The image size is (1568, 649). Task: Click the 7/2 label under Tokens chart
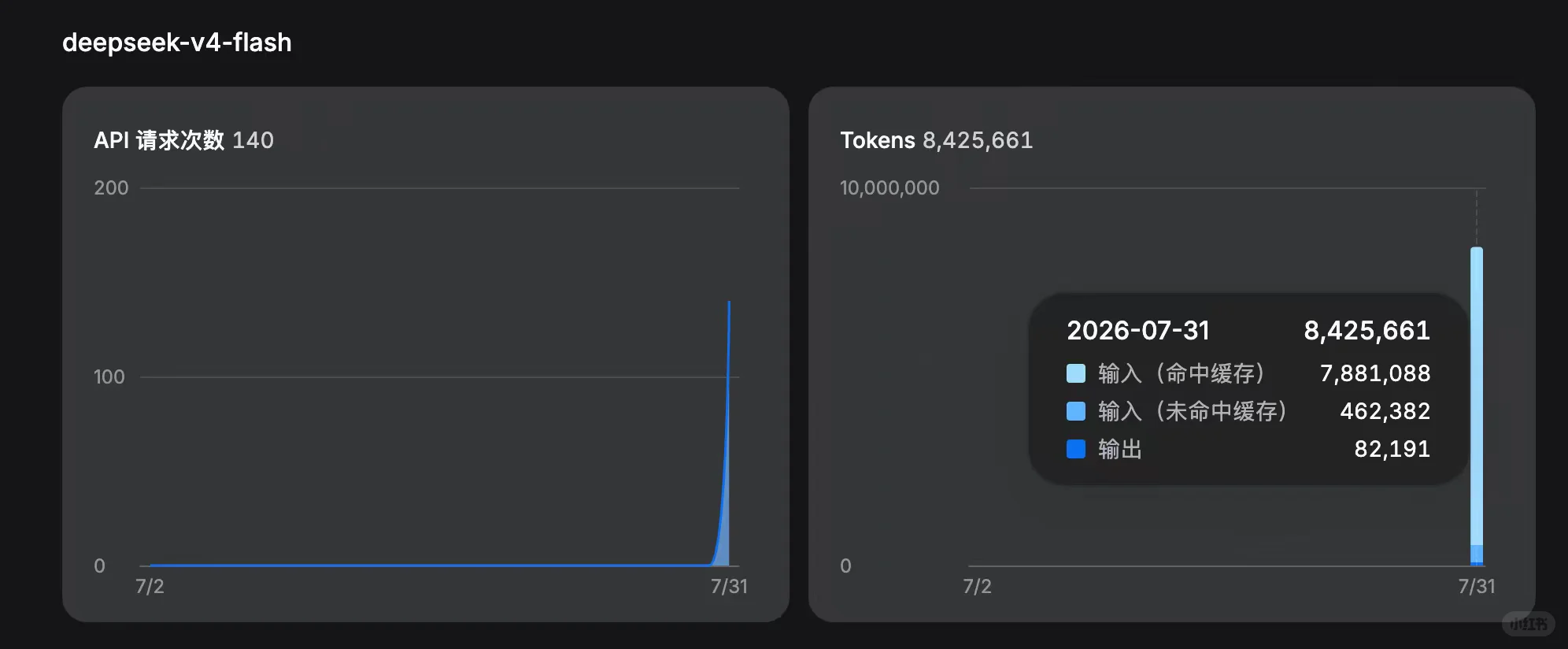tap(977, 586)
